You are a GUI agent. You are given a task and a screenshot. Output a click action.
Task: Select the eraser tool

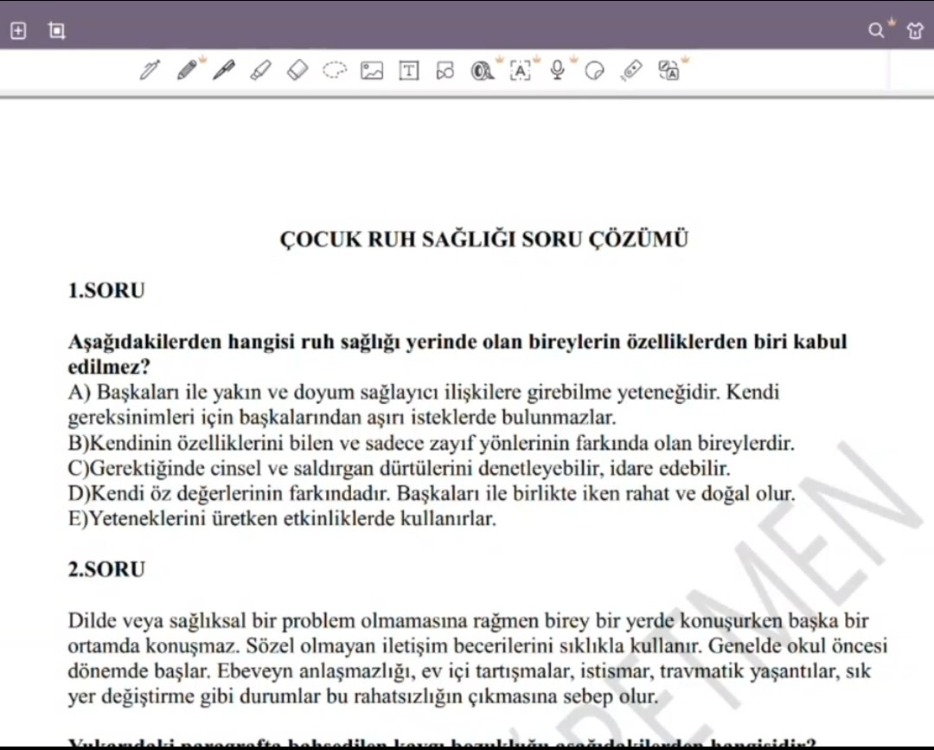[x=297, y=70]
